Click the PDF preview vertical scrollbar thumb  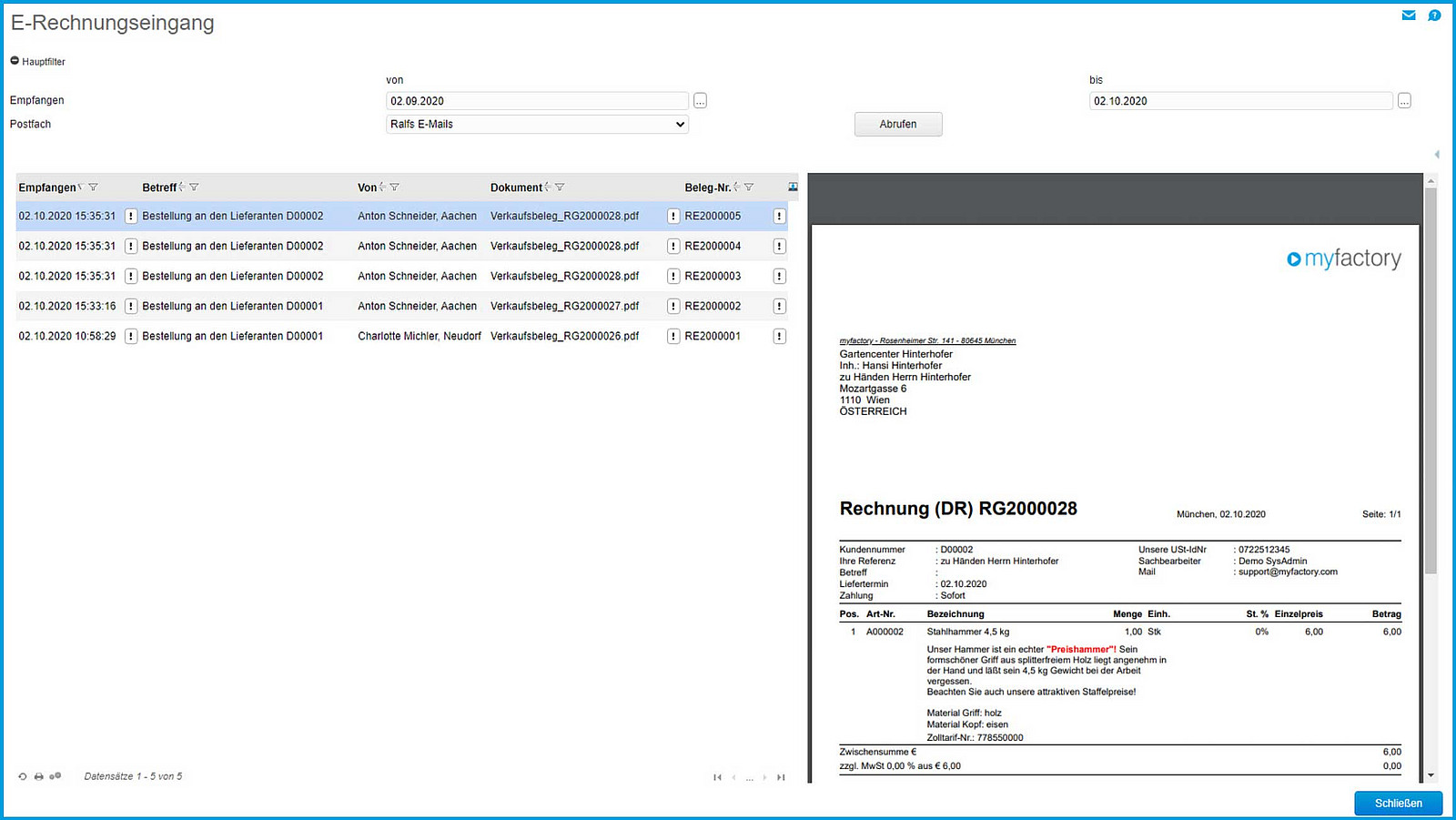coord(1431,380)
